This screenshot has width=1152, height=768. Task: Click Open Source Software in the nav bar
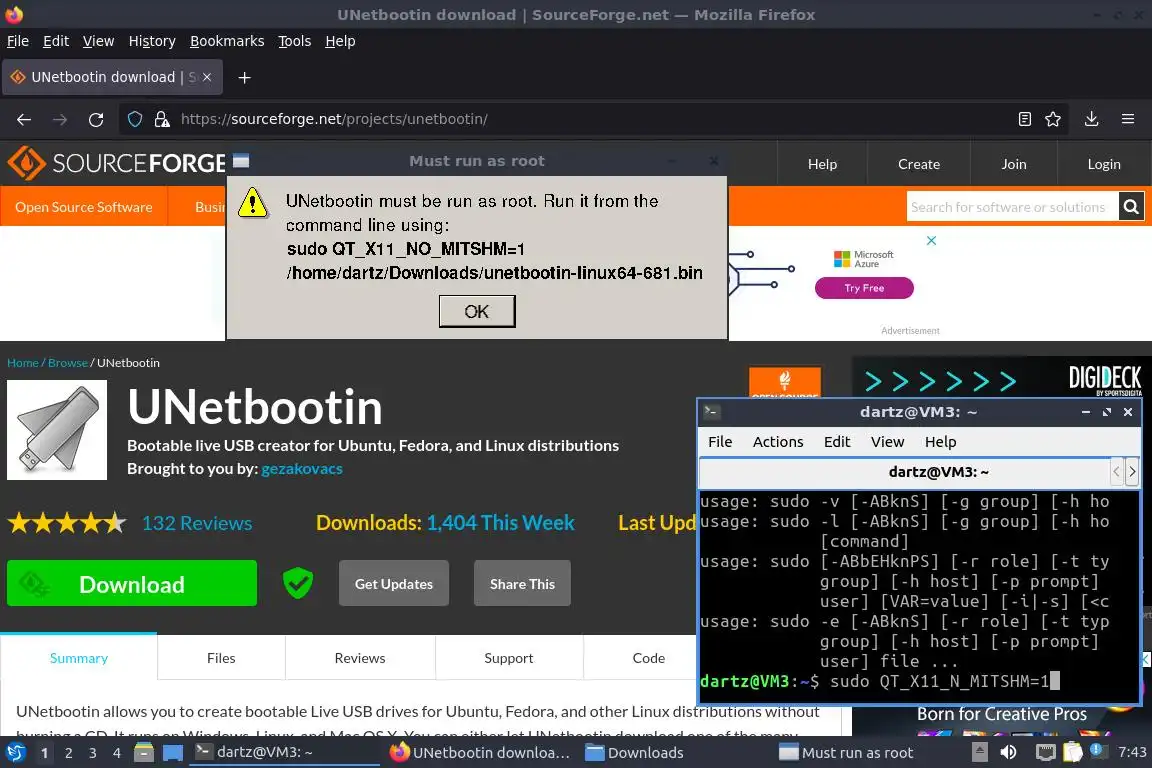[x=84, y=207]
